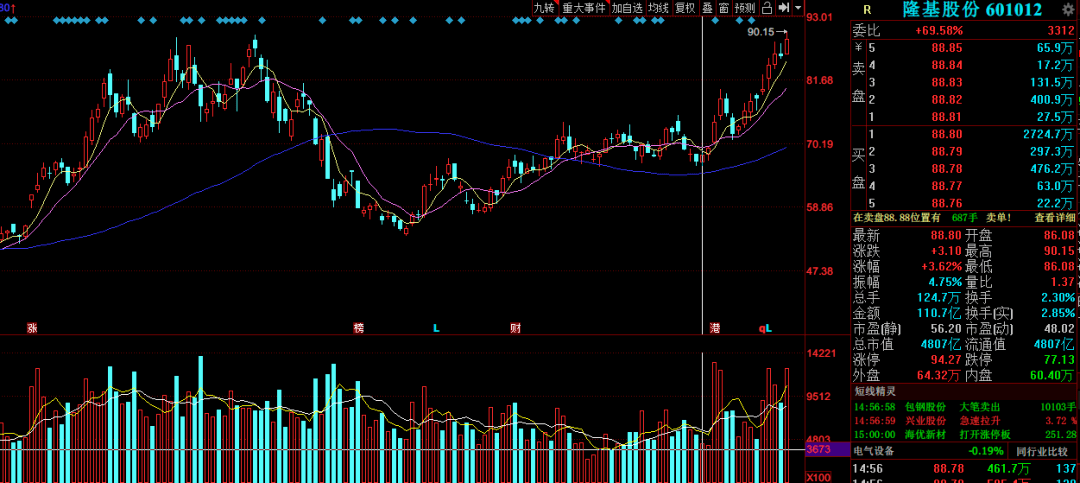This screenshot has height=483, width=1080.
Task: Click 查看详细 to view order details
Action: click(x=1054, y=217)
